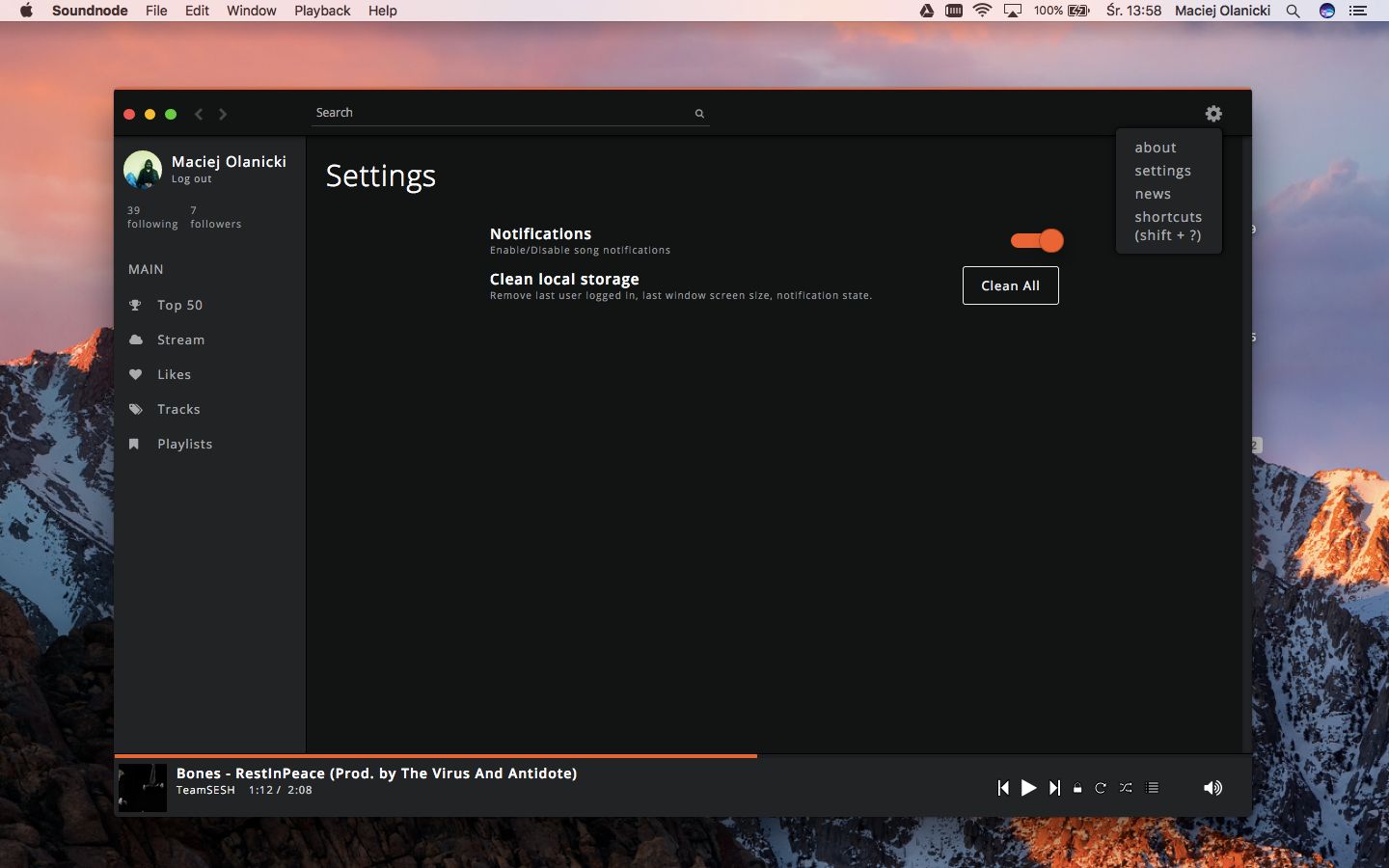This screenshot has height=868, width=1389.
Task: Open the play queue list icon
Action: click(1152, 788)
